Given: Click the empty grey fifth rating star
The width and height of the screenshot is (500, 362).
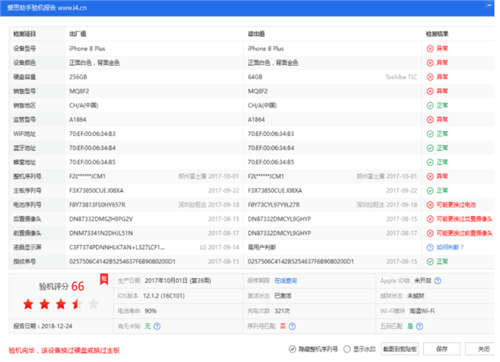Looking at the screenshot, I should coord(94,304).
